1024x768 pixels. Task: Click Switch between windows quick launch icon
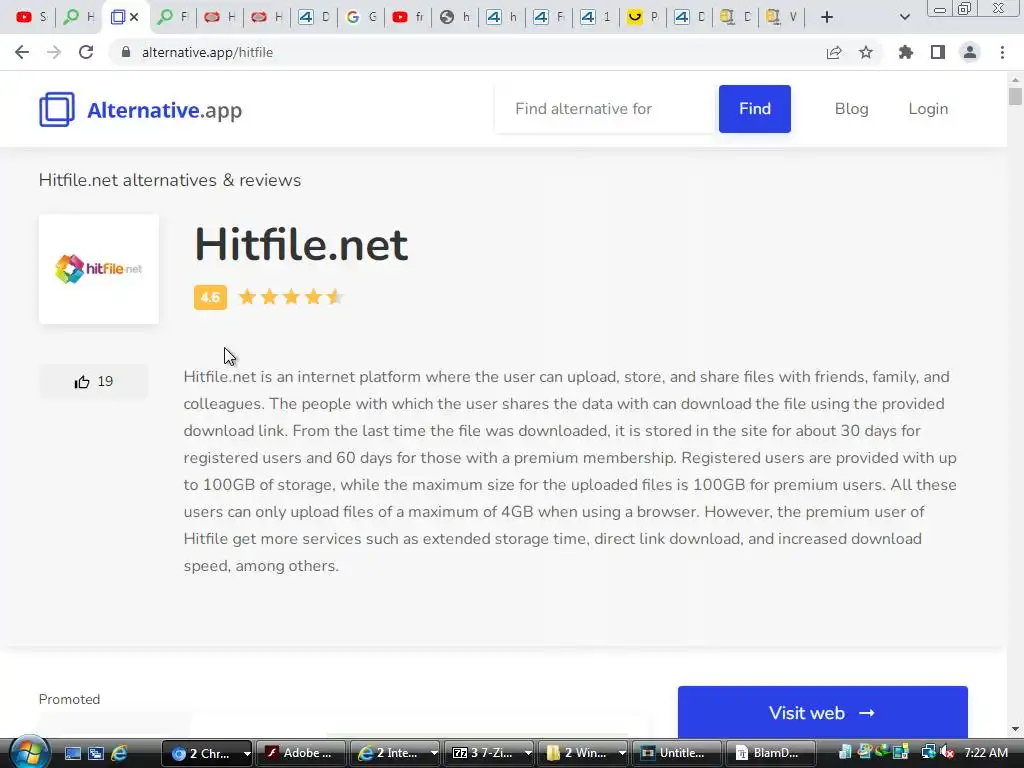point(96,753)
